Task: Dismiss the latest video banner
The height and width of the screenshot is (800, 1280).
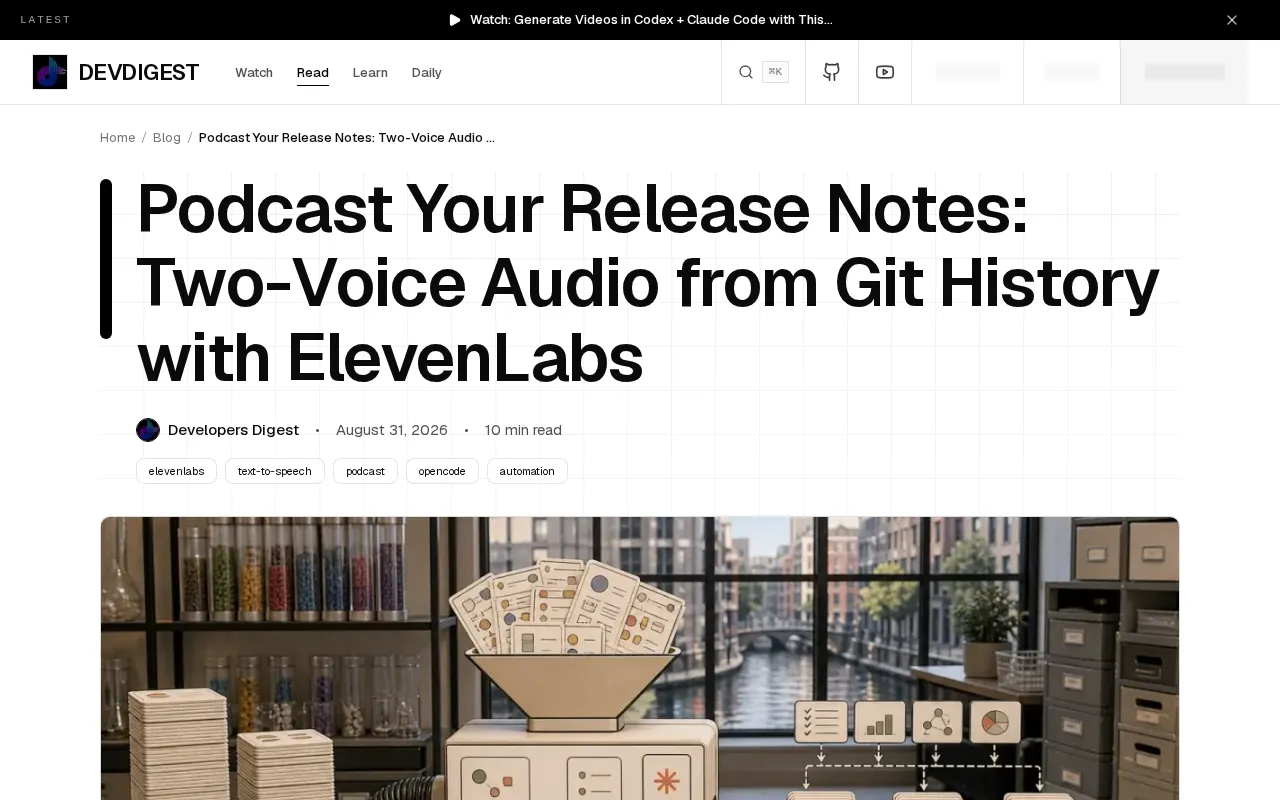Action: [1232, 20]
